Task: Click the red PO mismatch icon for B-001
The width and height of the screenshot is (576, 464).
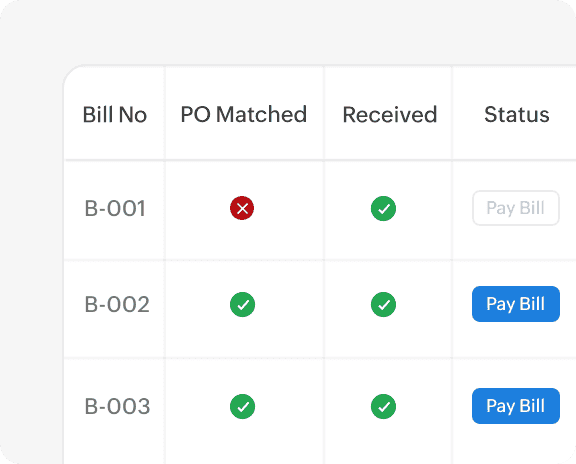Action: [x=242, y=208]
